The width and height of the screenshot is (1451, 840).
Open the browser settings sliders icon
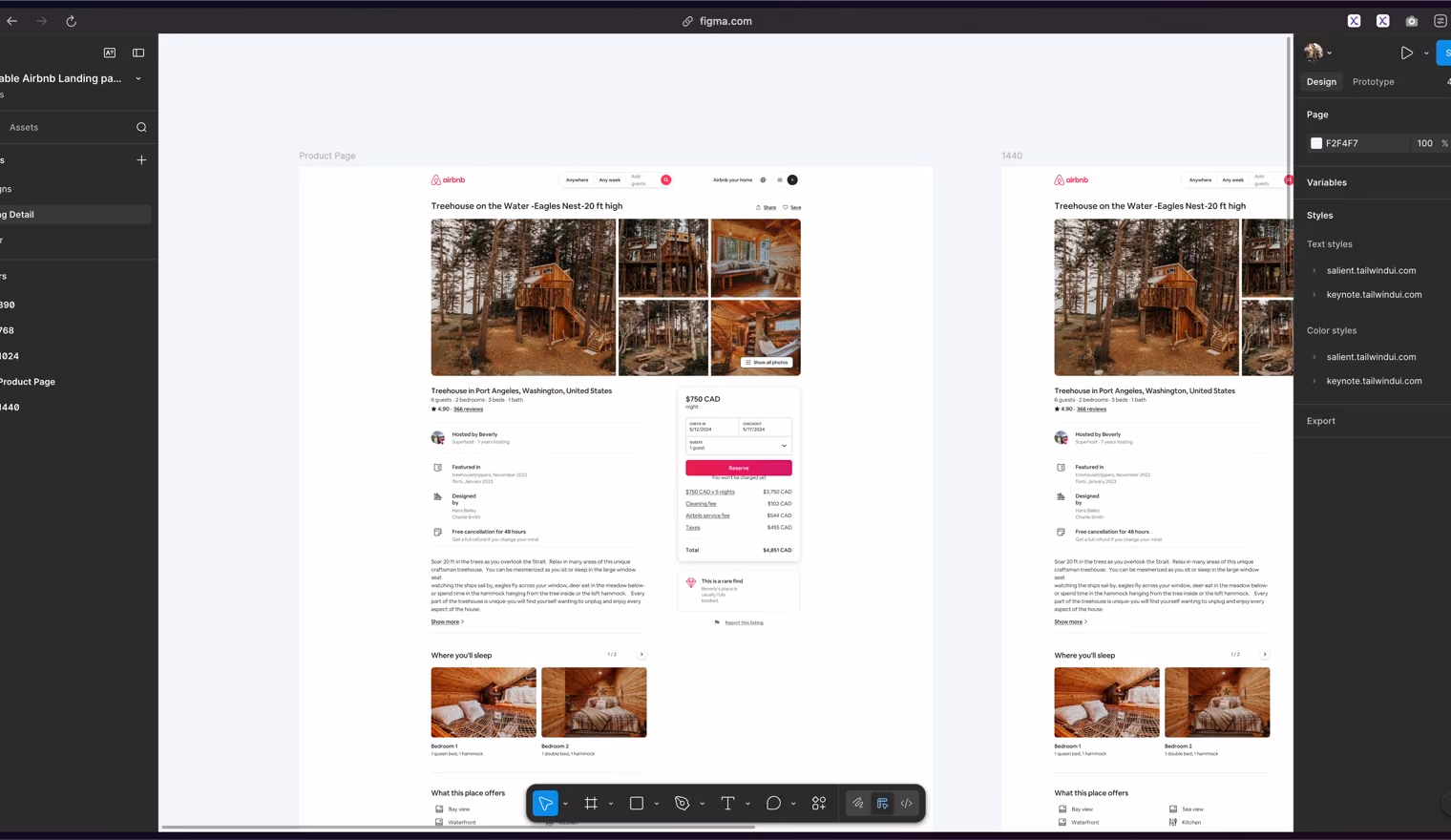pyautogui.click(x=1440, y=21)
